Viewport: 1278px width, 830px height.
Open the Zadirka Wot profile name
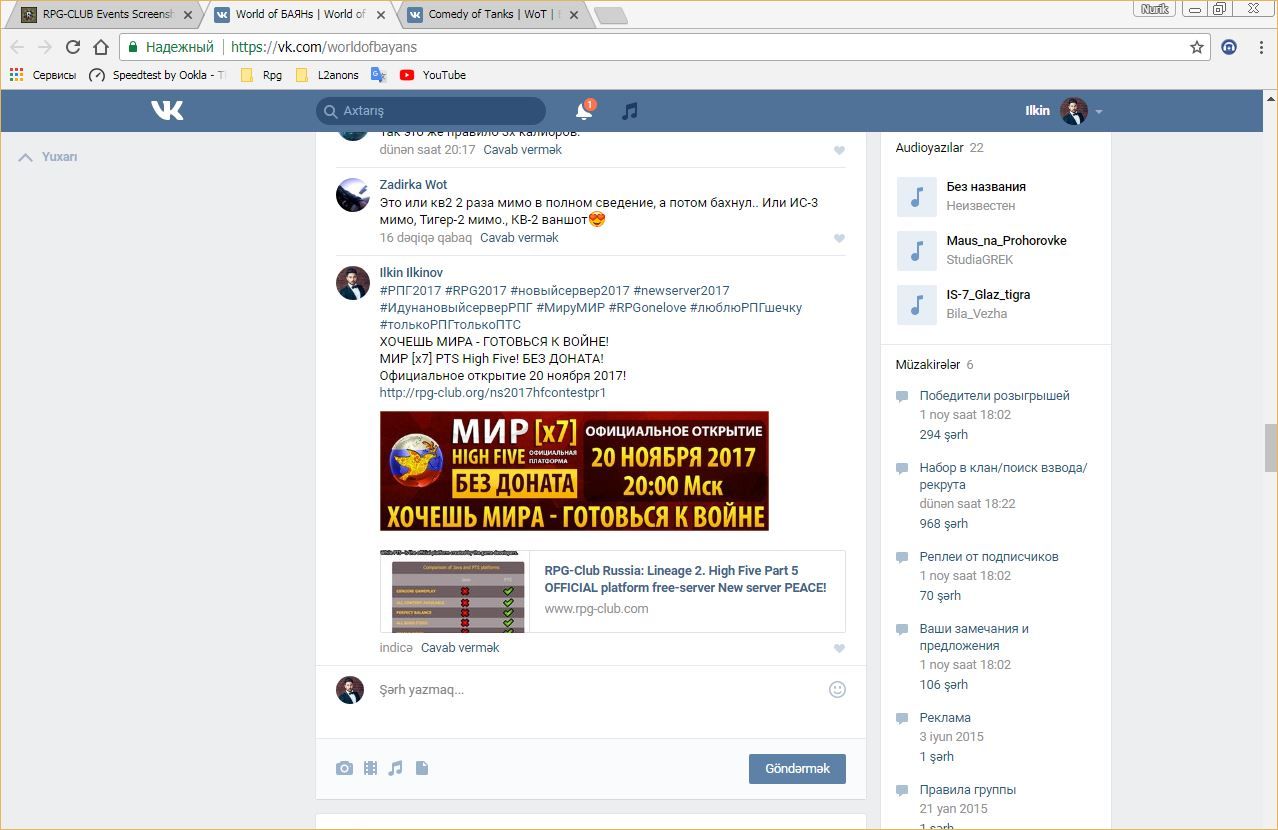pos(413,185)
